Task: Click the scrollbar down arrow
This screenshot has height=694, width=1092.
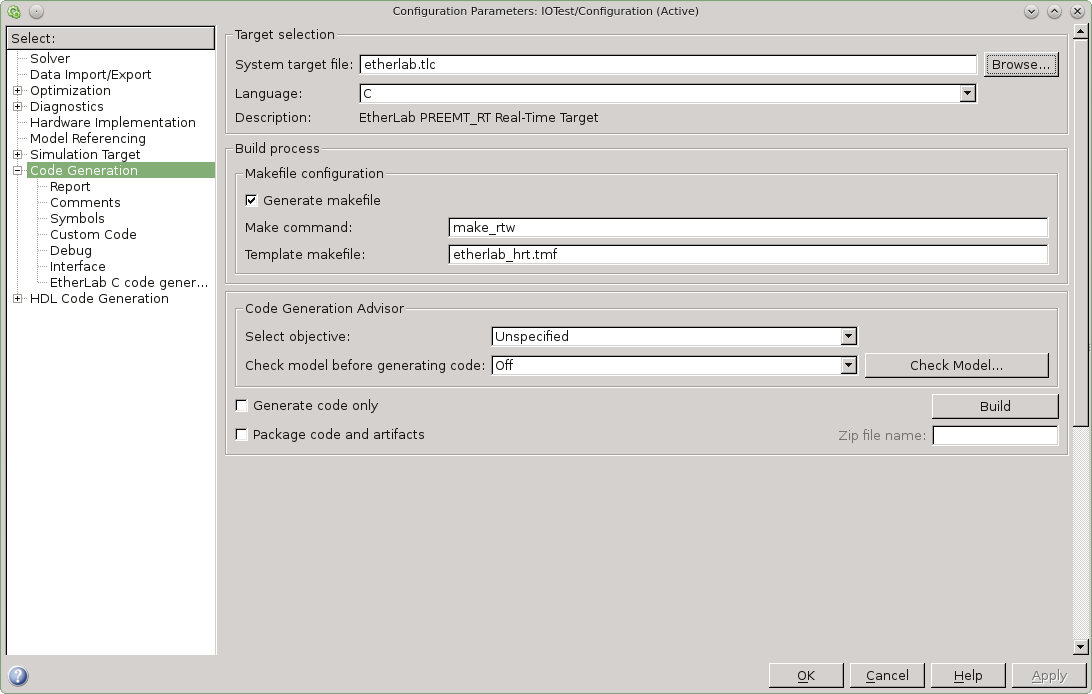Action: point(1081,647)
